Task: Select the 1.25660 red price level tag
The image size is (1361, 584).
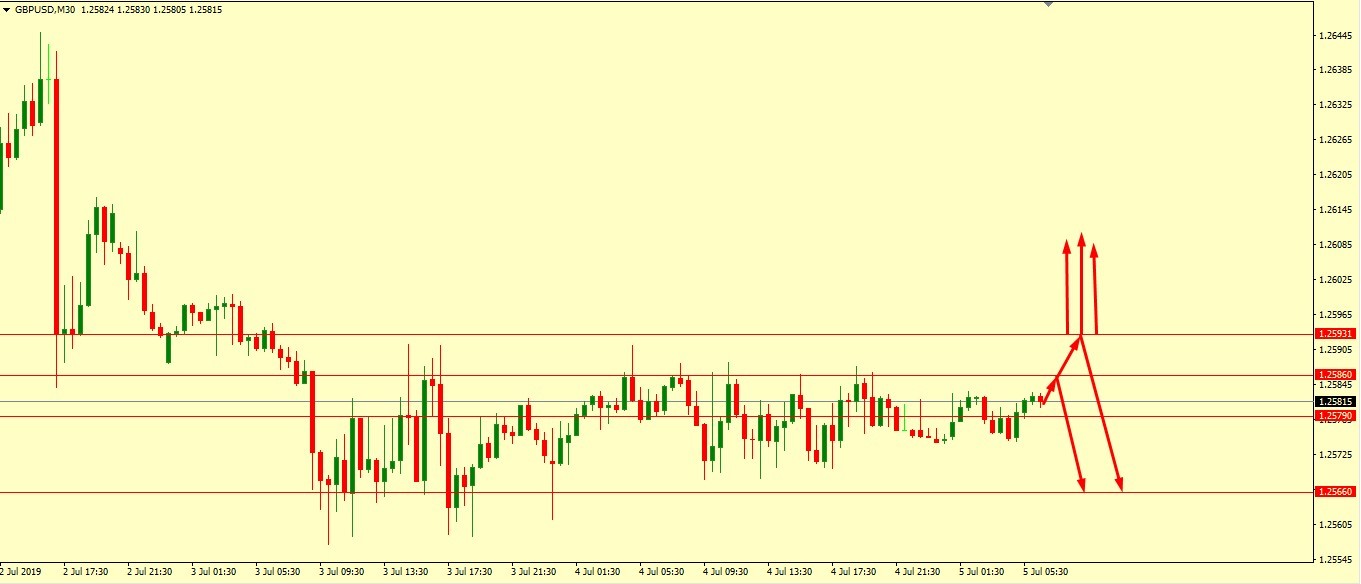Action: (x=1335, y=492)
